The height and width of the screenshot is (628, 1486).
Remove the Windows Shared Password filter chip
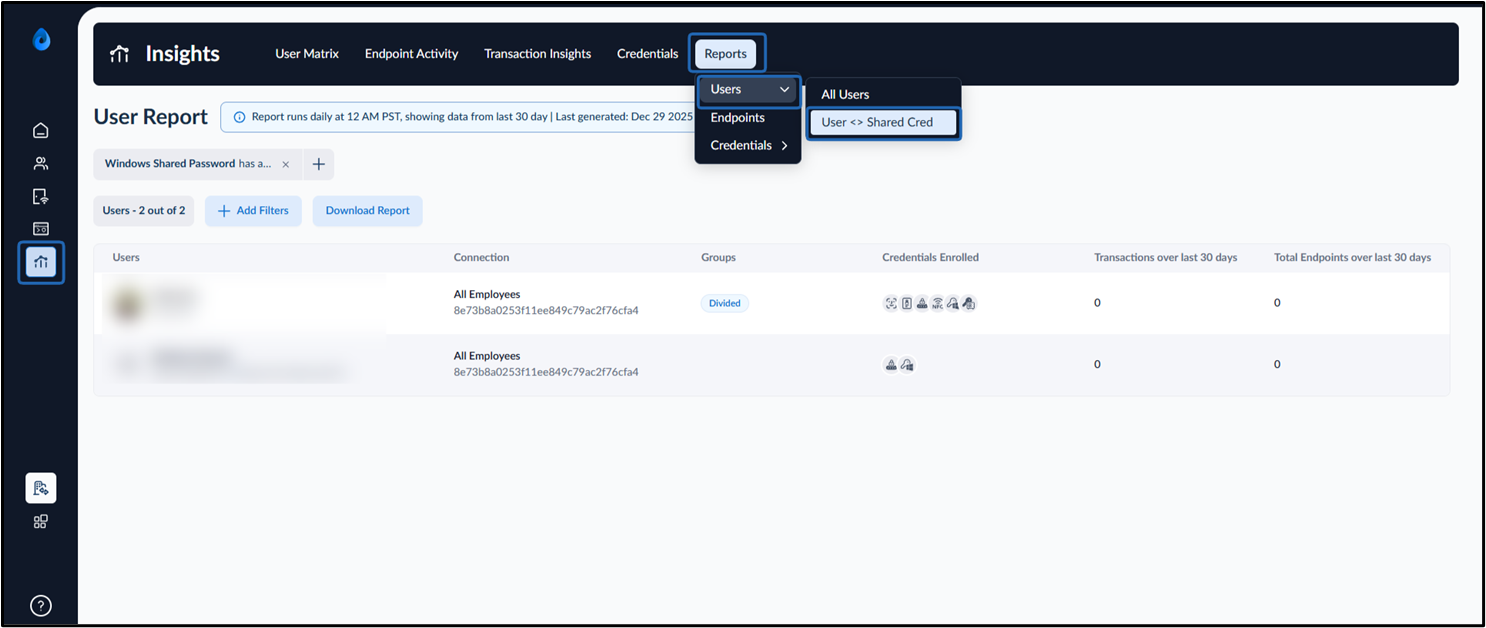click(x=286, y=164)
